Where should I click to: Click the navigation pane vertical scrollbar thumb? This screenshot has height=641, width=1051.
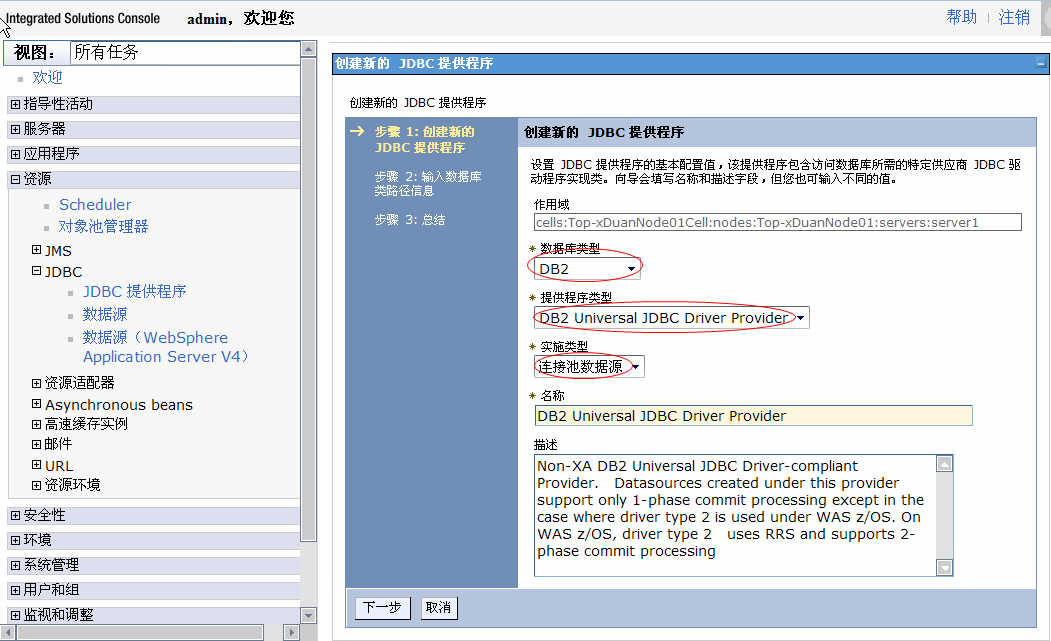(x=308, y=299)
